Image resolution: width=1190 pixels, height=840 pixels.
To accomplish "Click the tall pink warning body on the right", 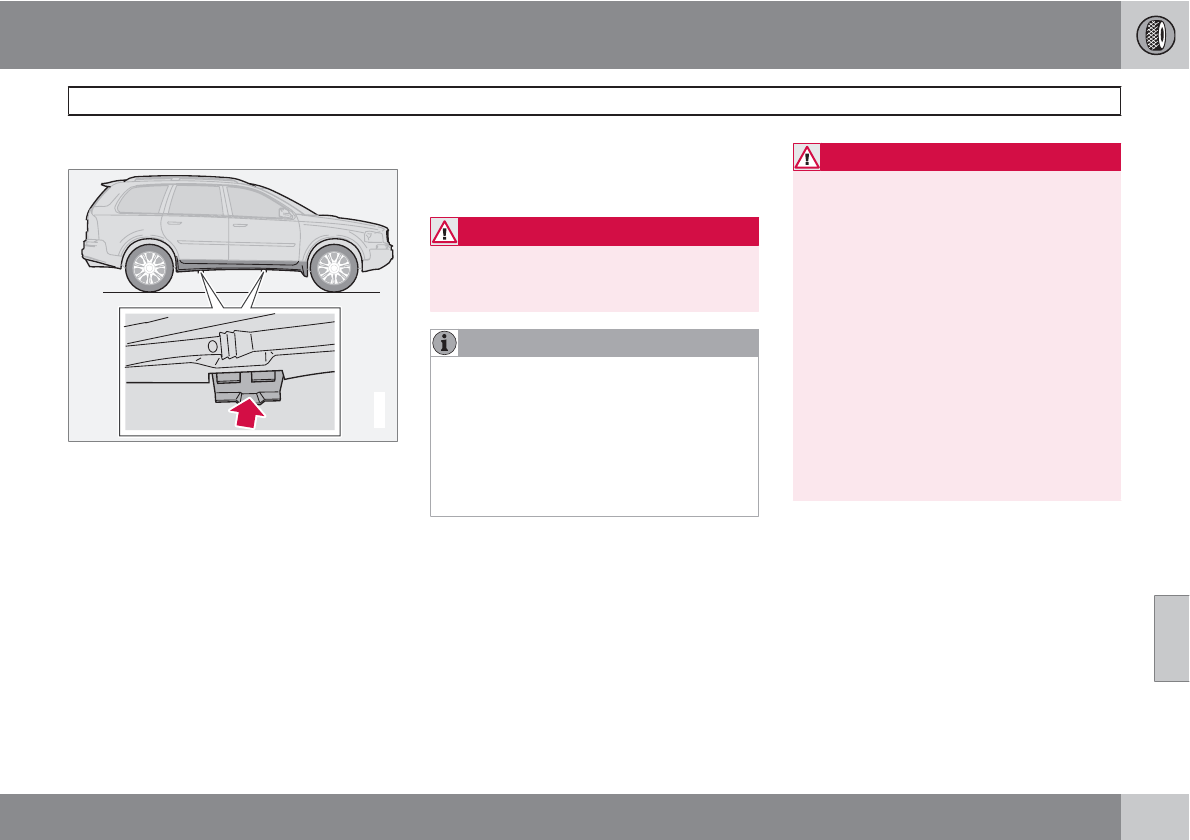I will point(956,335).
